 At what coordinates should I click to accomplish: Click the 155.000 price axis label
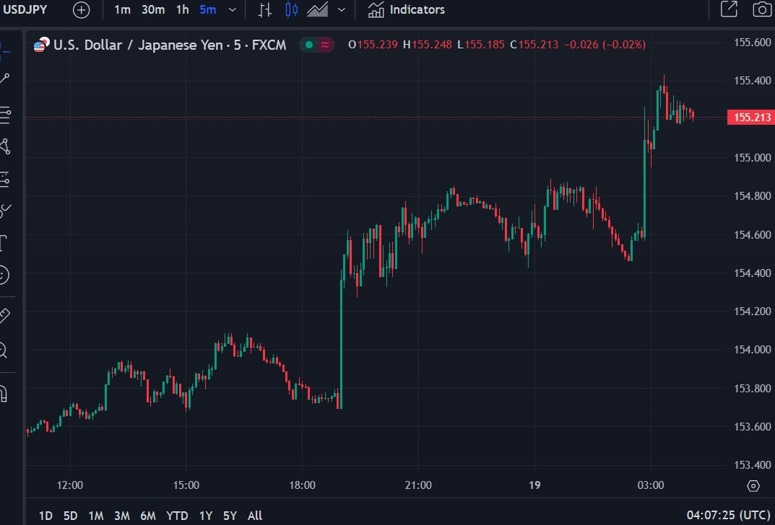752,158
